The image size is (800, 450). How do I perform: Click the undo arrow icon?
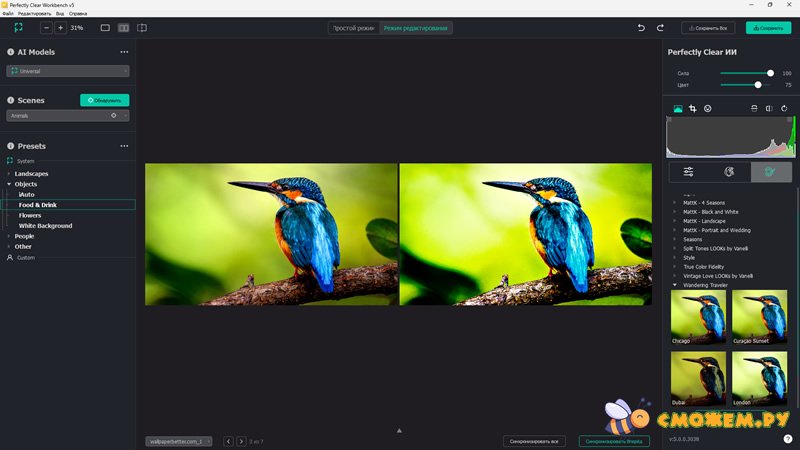coord(641,28)
